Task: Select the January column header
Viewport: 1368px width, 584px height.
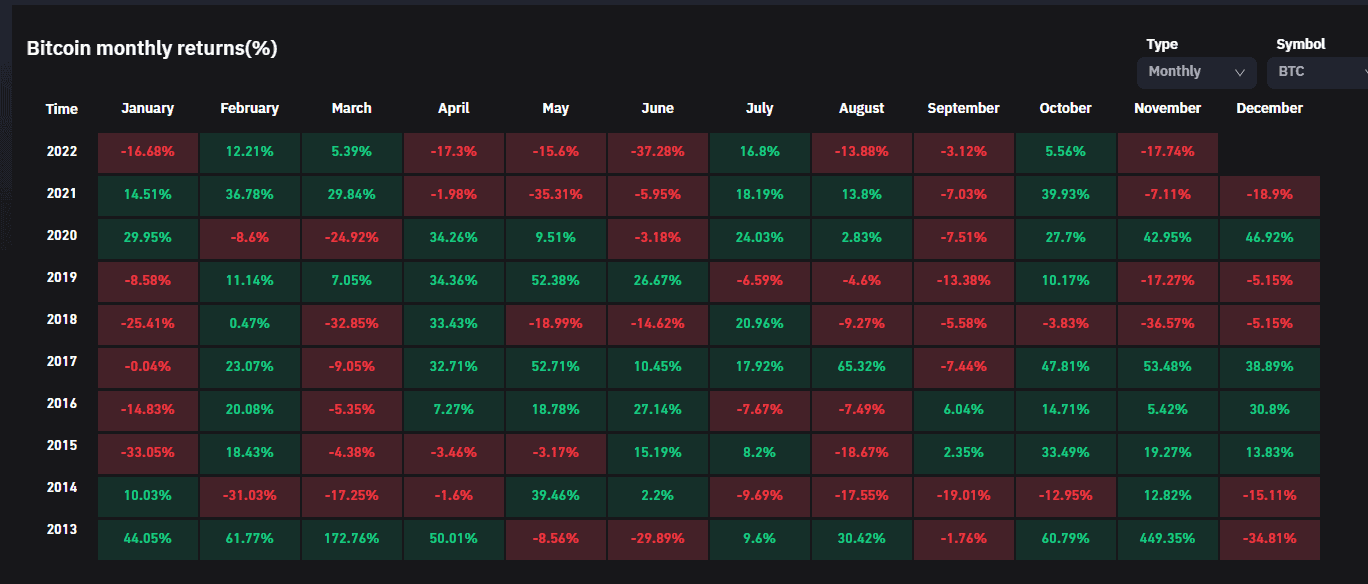Action: click(x=147, y=108)
